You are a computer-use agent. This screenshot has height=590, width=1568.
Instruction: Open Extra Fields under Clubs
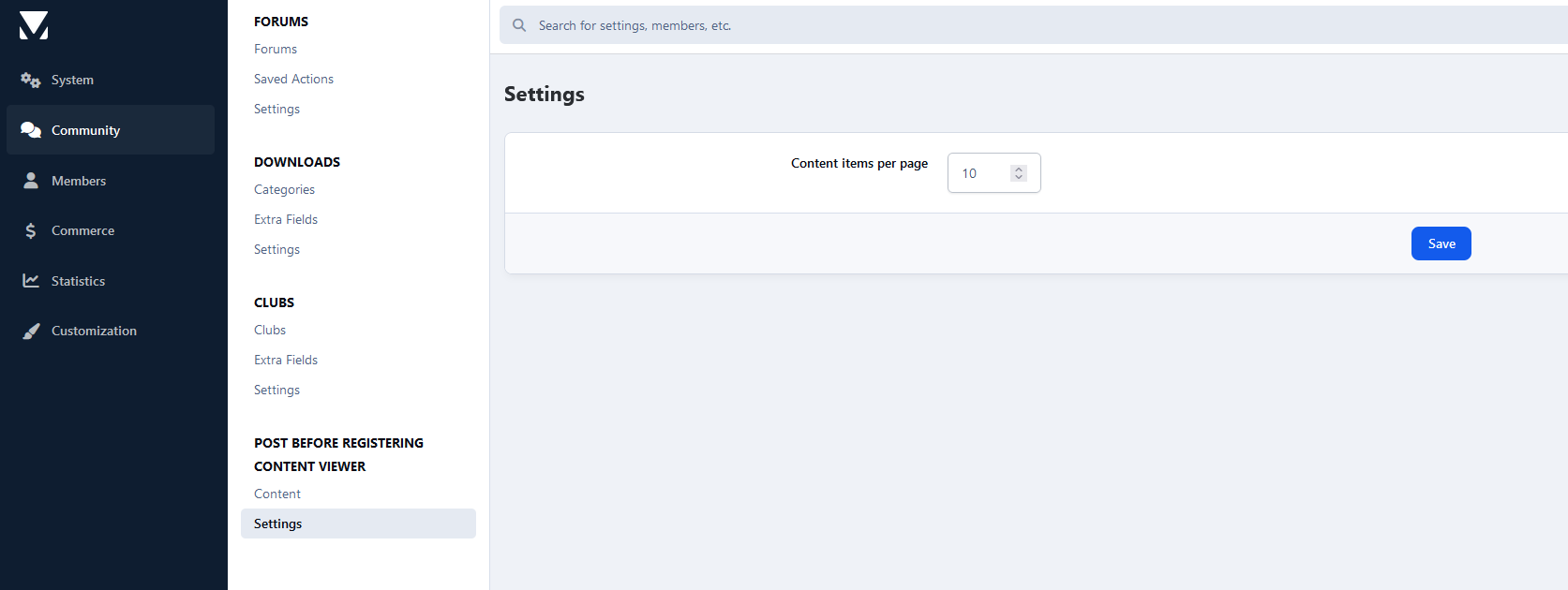pyautogui.click(x=286, y=360)
